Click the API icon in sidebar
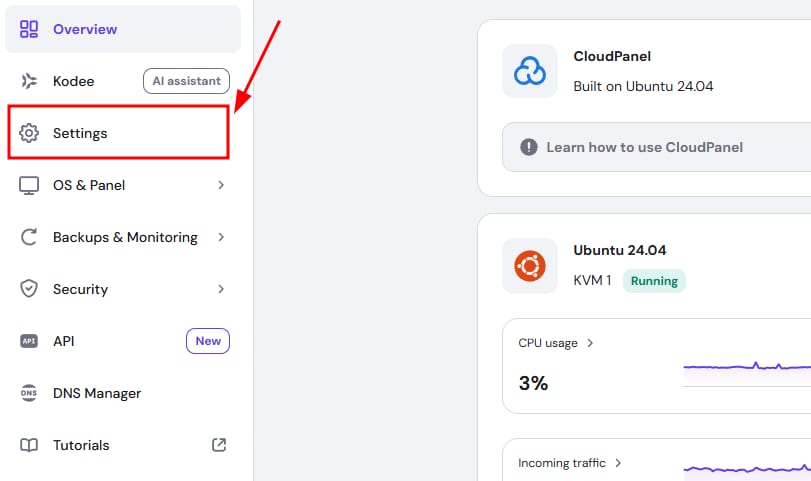This screenshot has height=481, width=811. tap(29, 341)
